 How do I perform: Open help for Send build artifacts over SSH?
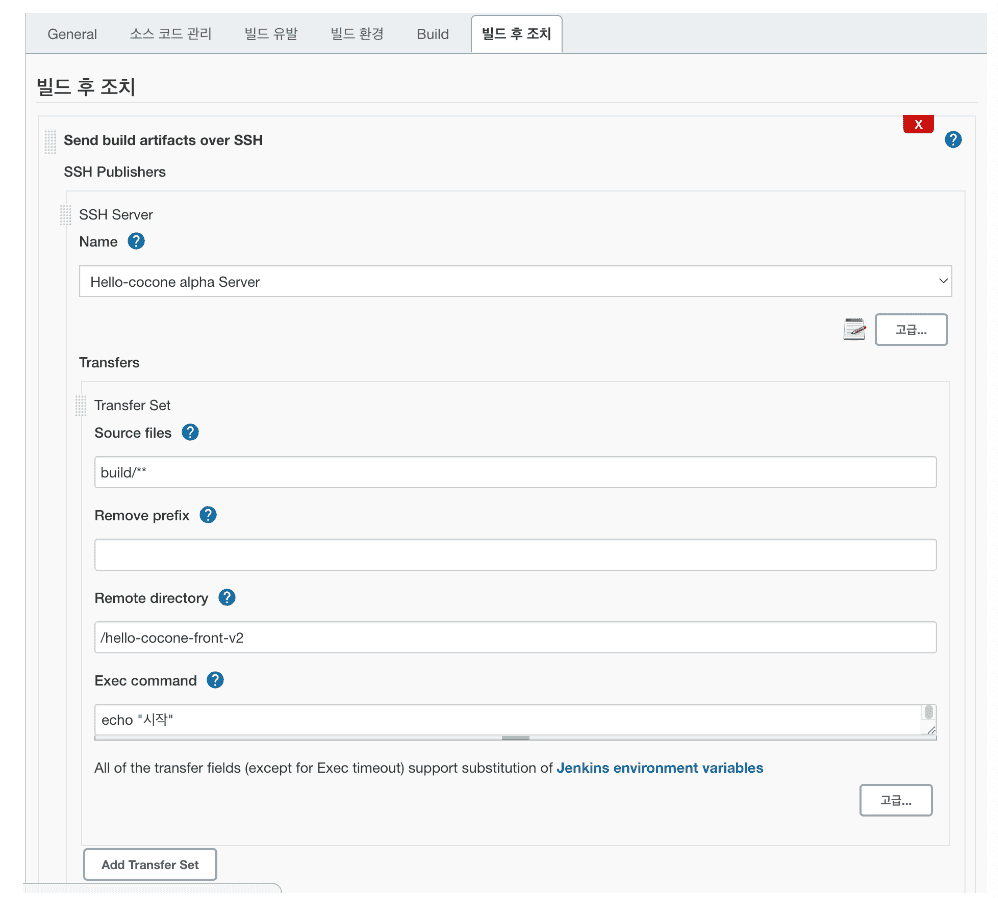click(x=953, y=139)
